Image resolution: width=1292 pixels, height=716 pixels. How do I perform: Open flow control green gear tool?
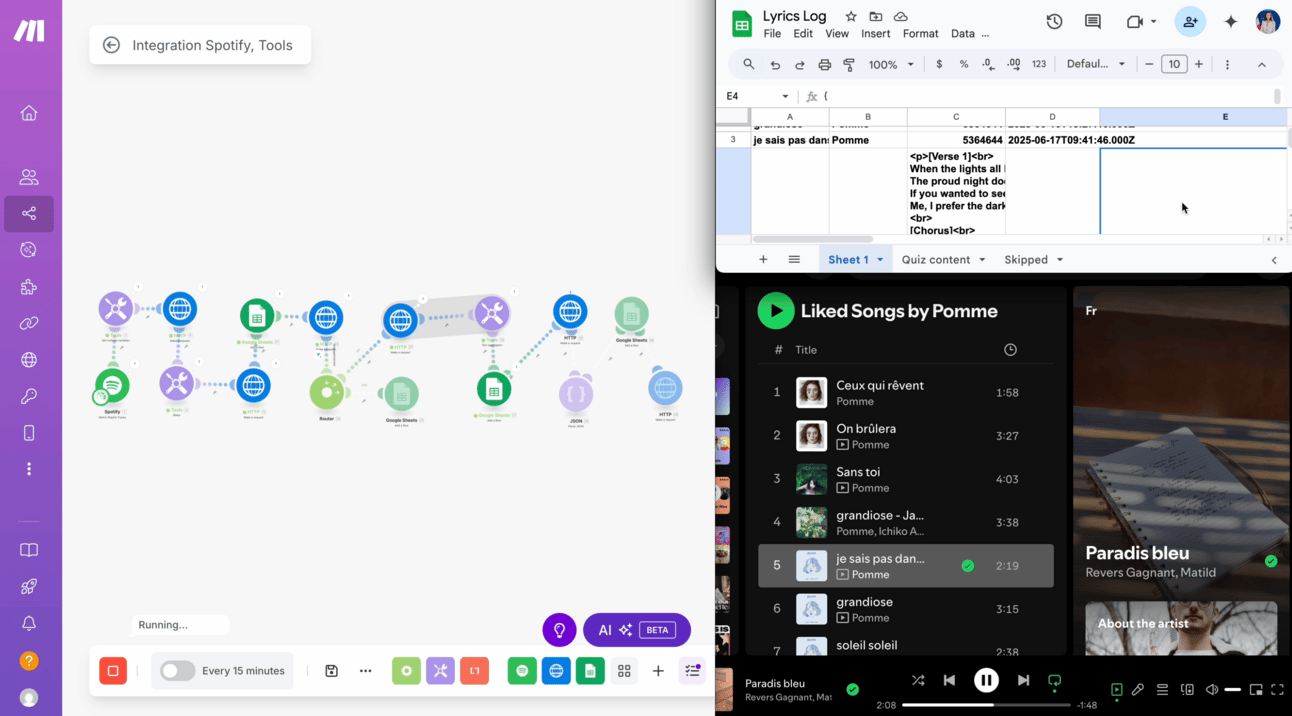coord(406,671)
